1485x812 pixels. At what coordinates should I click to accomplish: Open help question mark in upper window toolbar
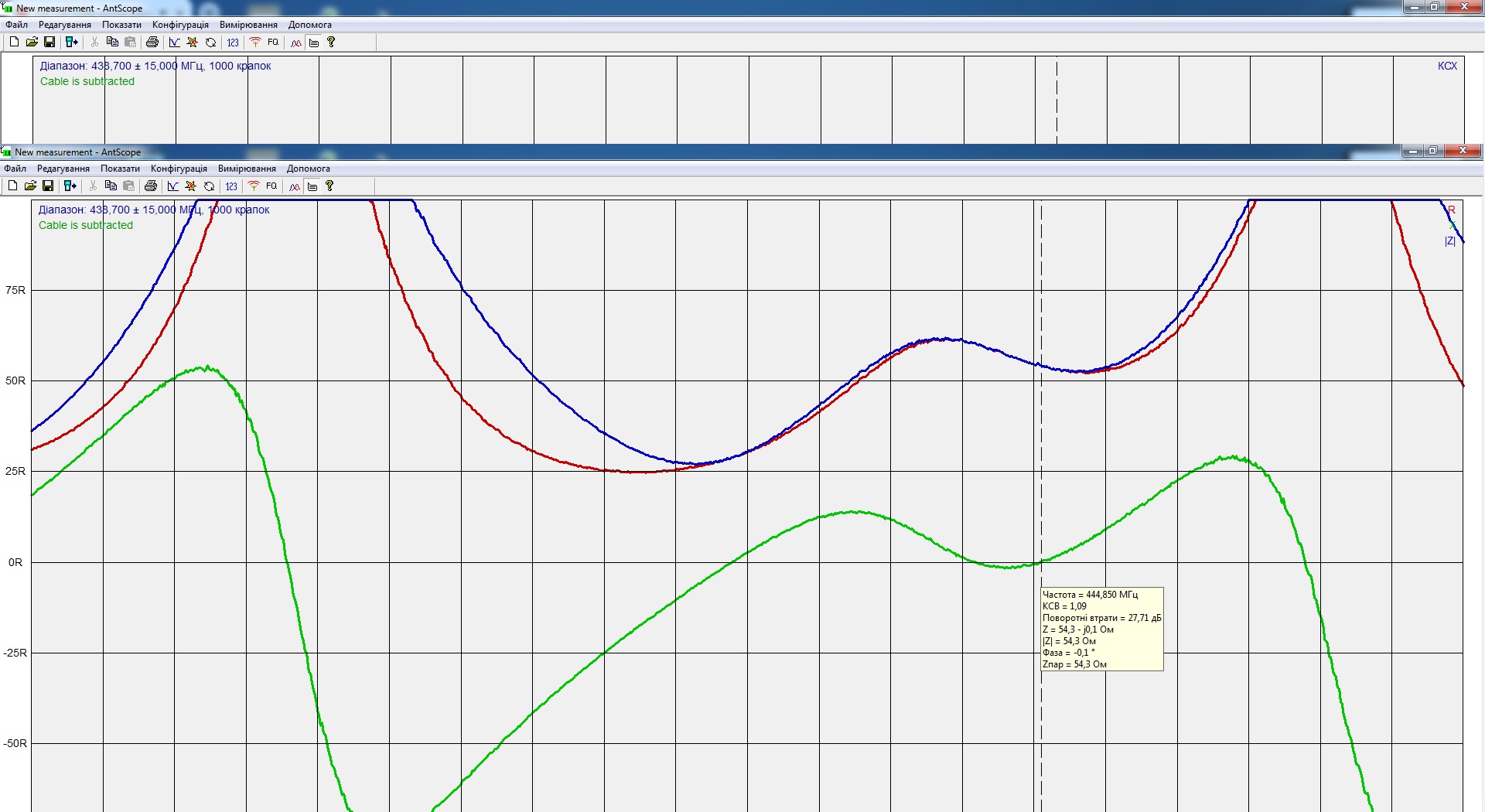tap(331, 43)
